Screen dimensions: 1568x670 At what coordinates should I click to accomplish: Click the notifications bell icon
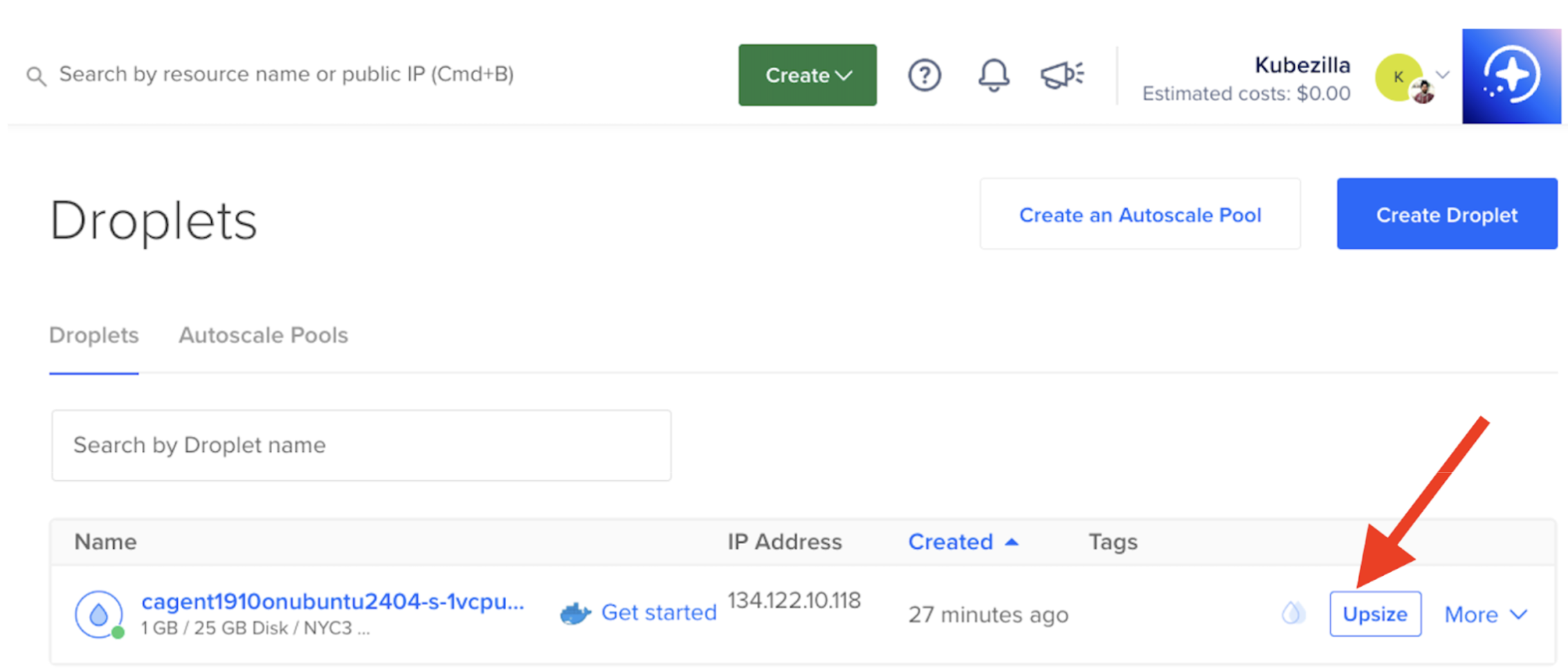[x=994, y=75]
